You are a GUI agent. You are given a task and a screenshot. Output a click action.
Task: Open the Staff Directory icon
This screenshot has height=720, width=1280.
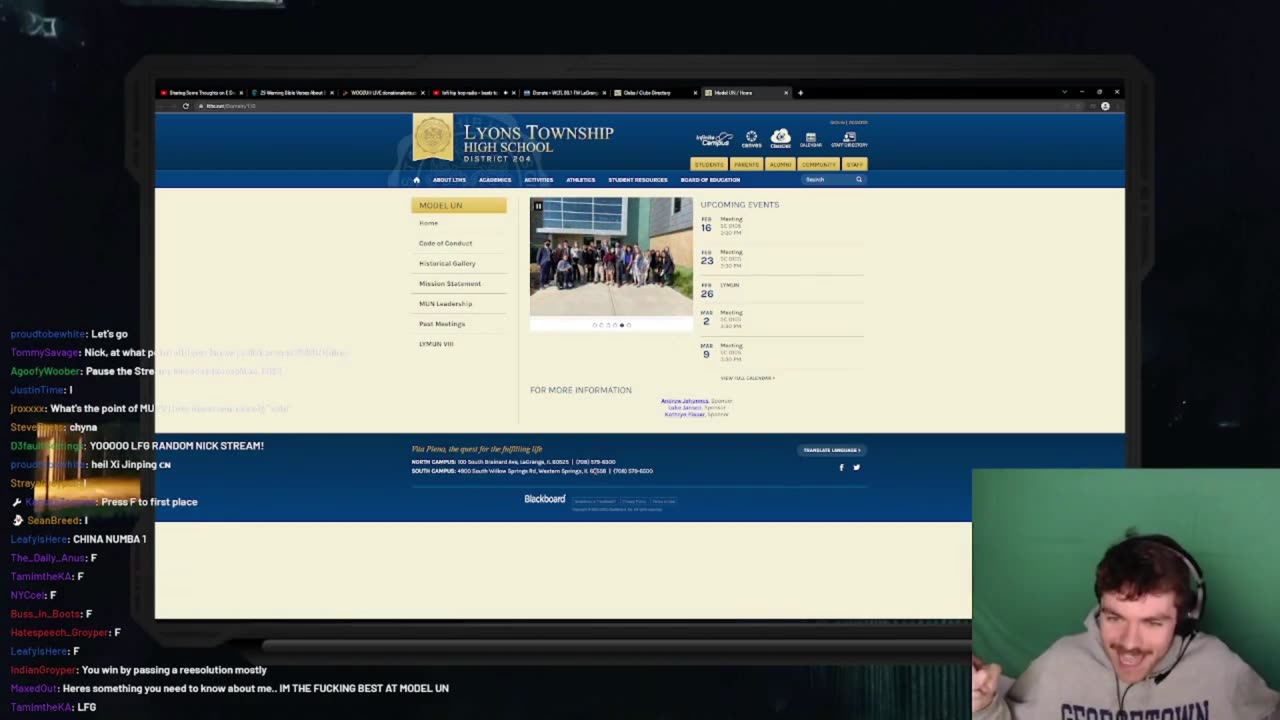tap(849, 139)
